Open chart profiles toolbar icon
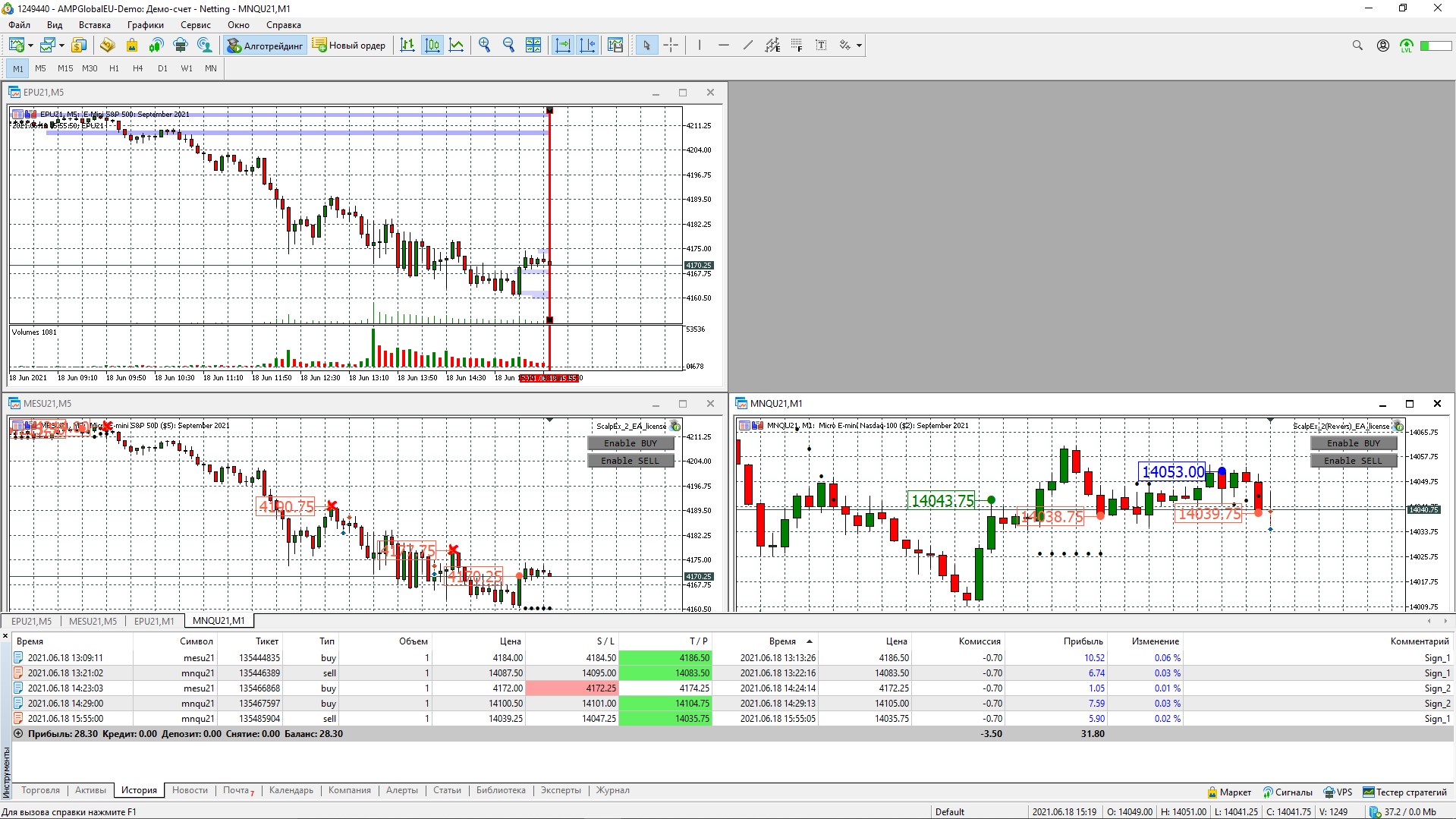The height and width of the screenshot is (819, 1456). point(48,46)
